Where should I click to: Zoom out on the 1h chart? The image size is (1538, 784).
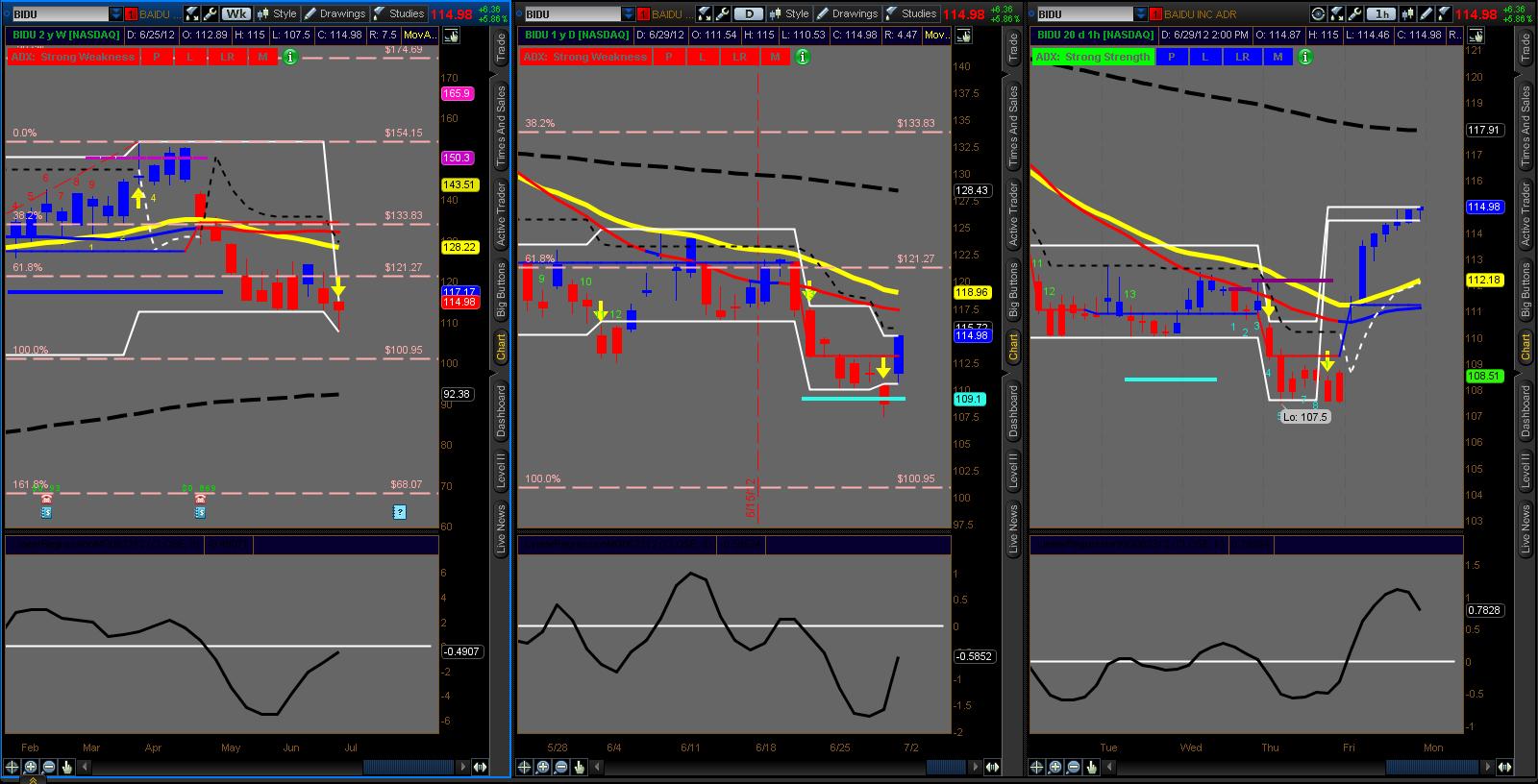coord(1073,767)
